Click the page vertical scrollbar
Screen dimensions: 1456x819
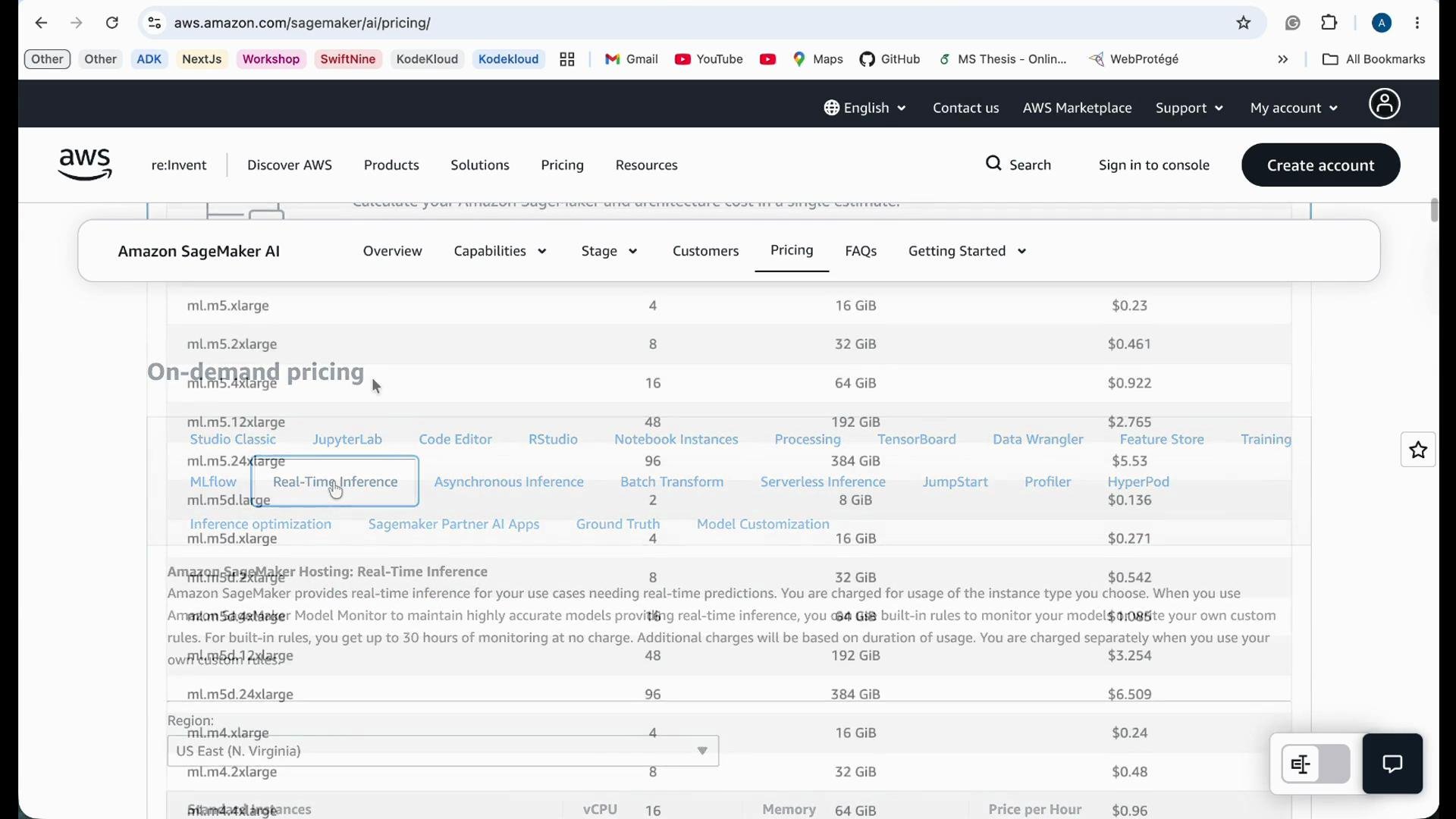click(1434, 210)
